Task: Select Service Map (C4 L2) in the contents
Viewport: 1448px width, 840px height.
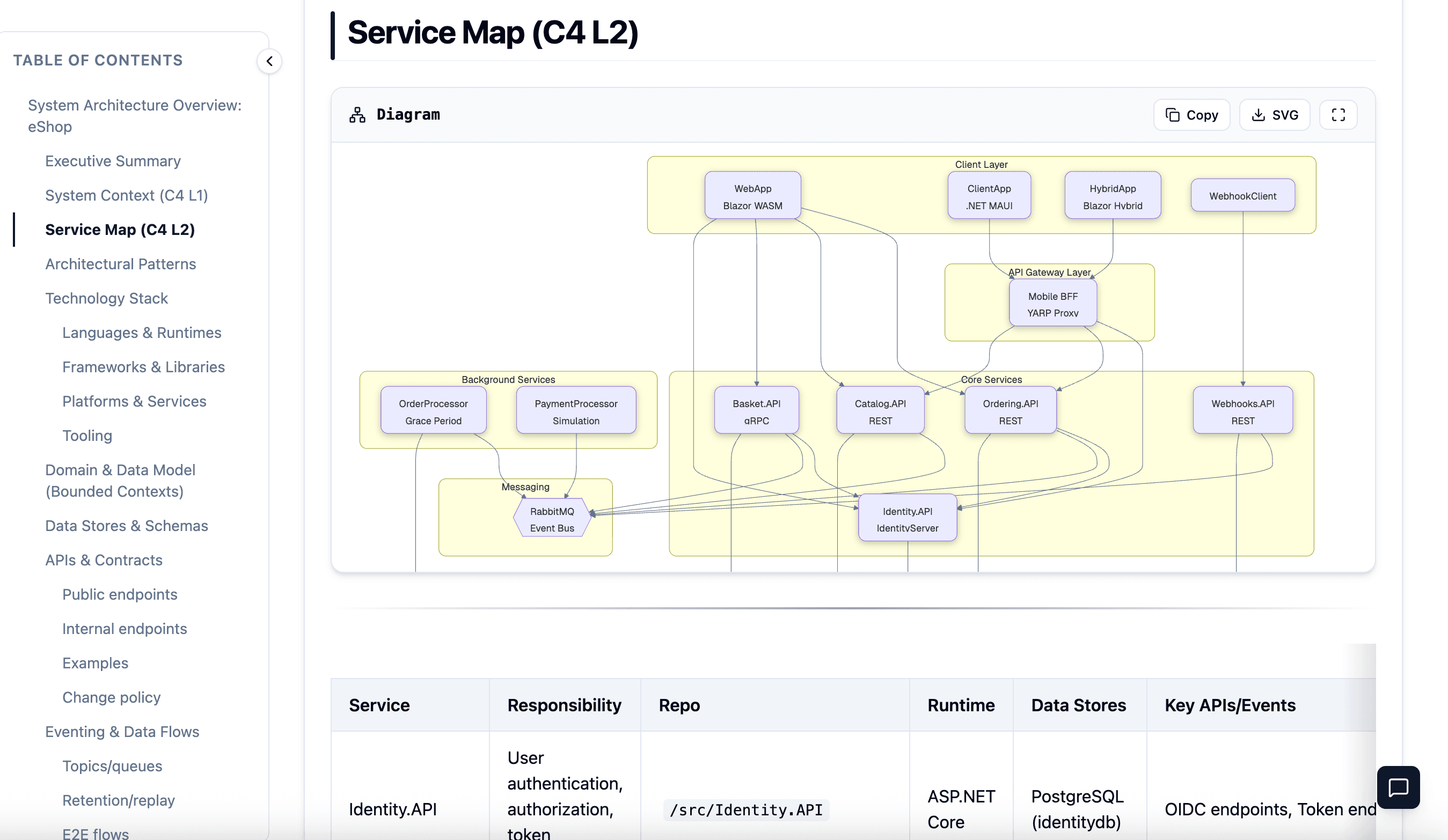Action: pos(121,229)
